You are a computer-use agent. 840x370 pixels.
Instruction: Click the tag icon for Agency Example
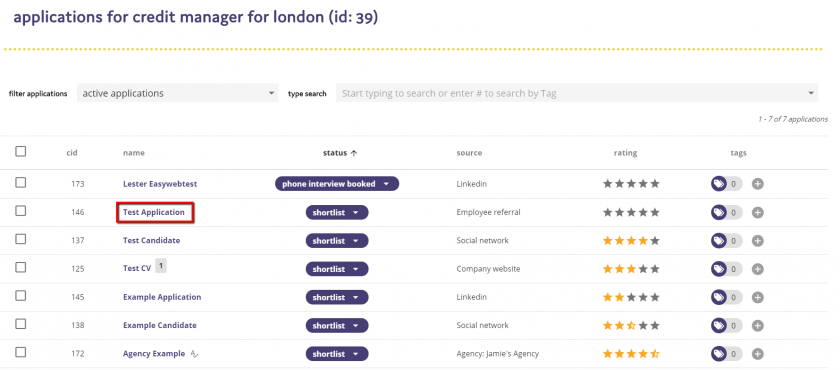pyautogui.click(x=718, y=354)
